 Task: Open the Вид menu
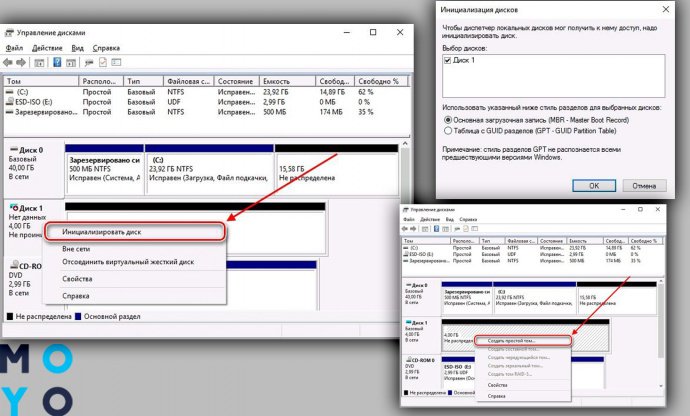coord(77,48)
